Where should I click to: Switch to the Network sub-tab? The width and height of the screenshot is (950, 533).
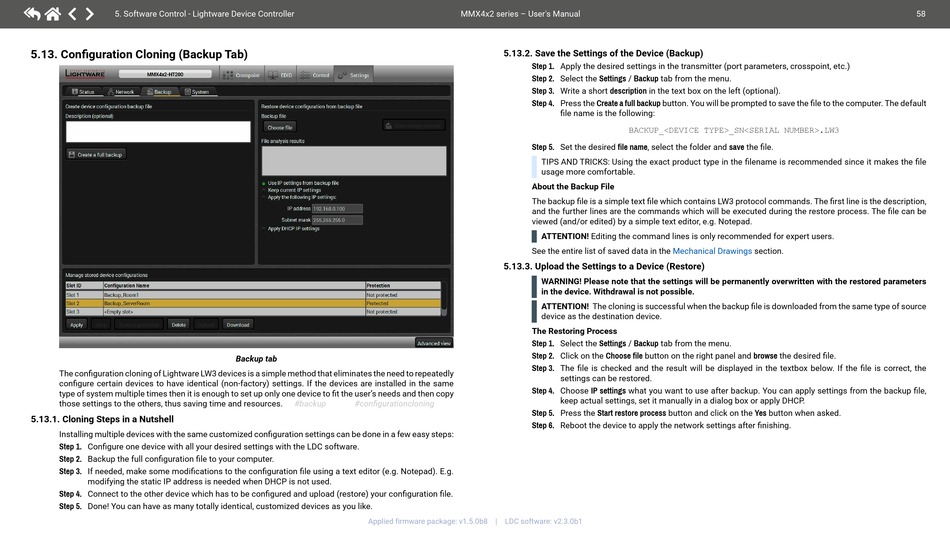(x=121, y=92)
